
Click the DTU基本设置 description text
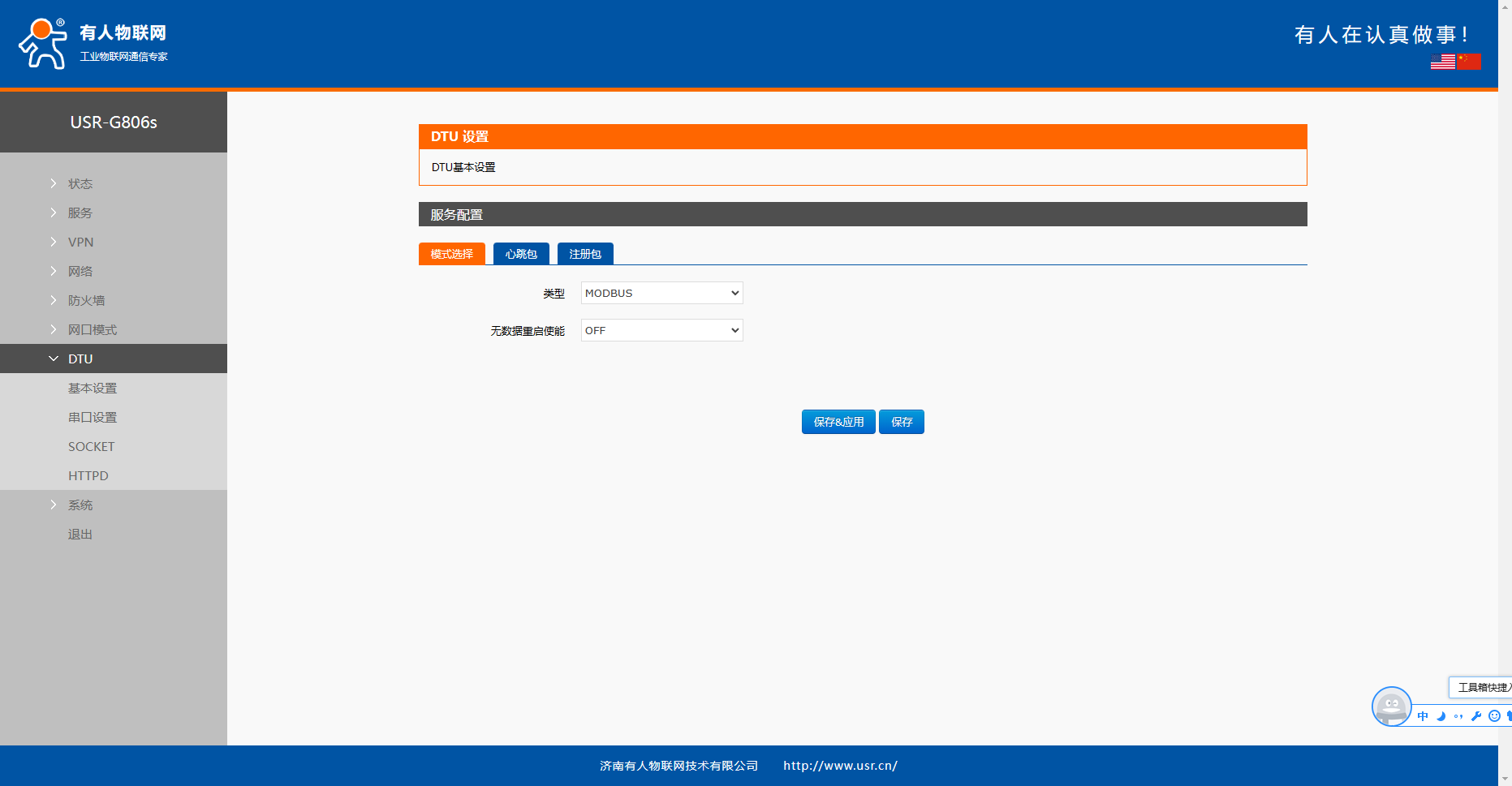[463, 167]
